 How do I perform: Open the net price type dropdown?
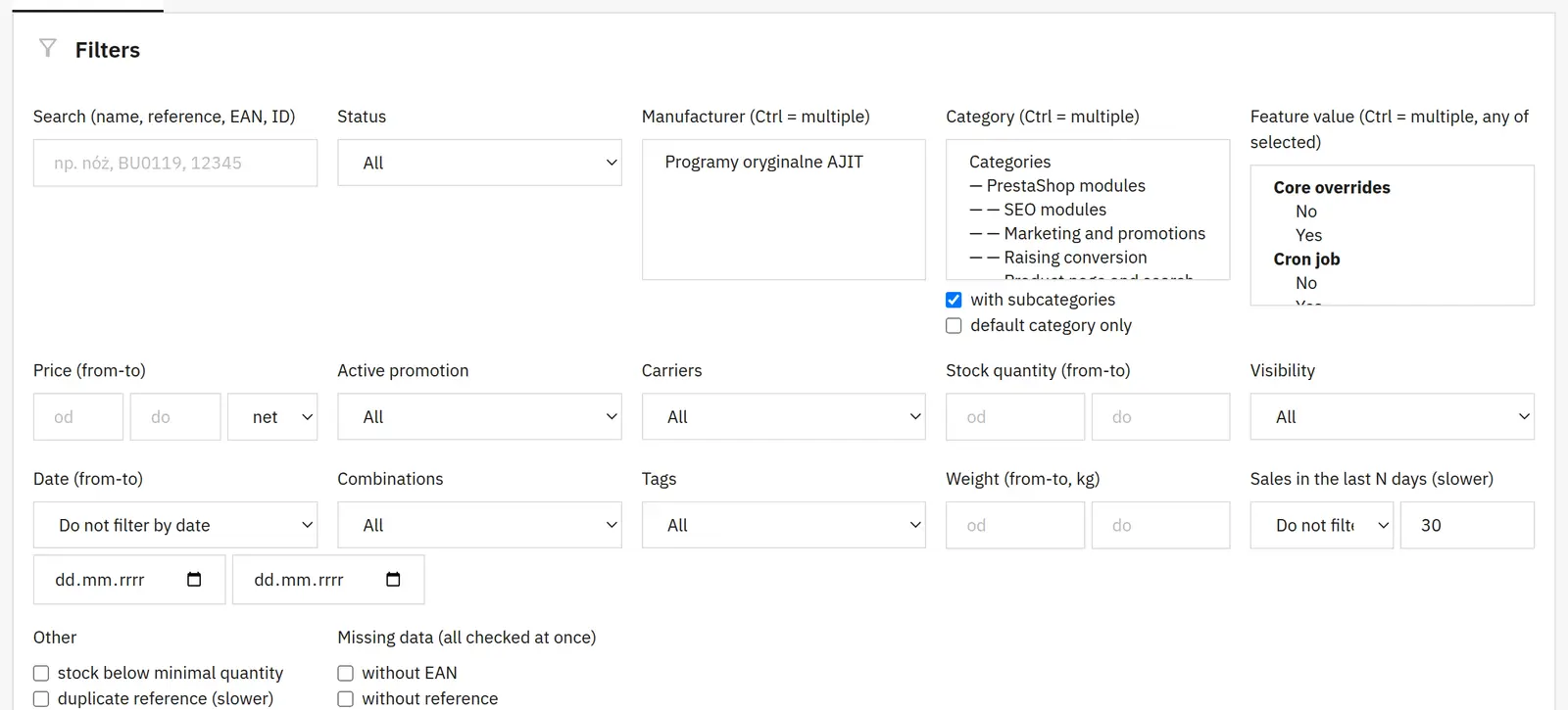click(272, 417)
